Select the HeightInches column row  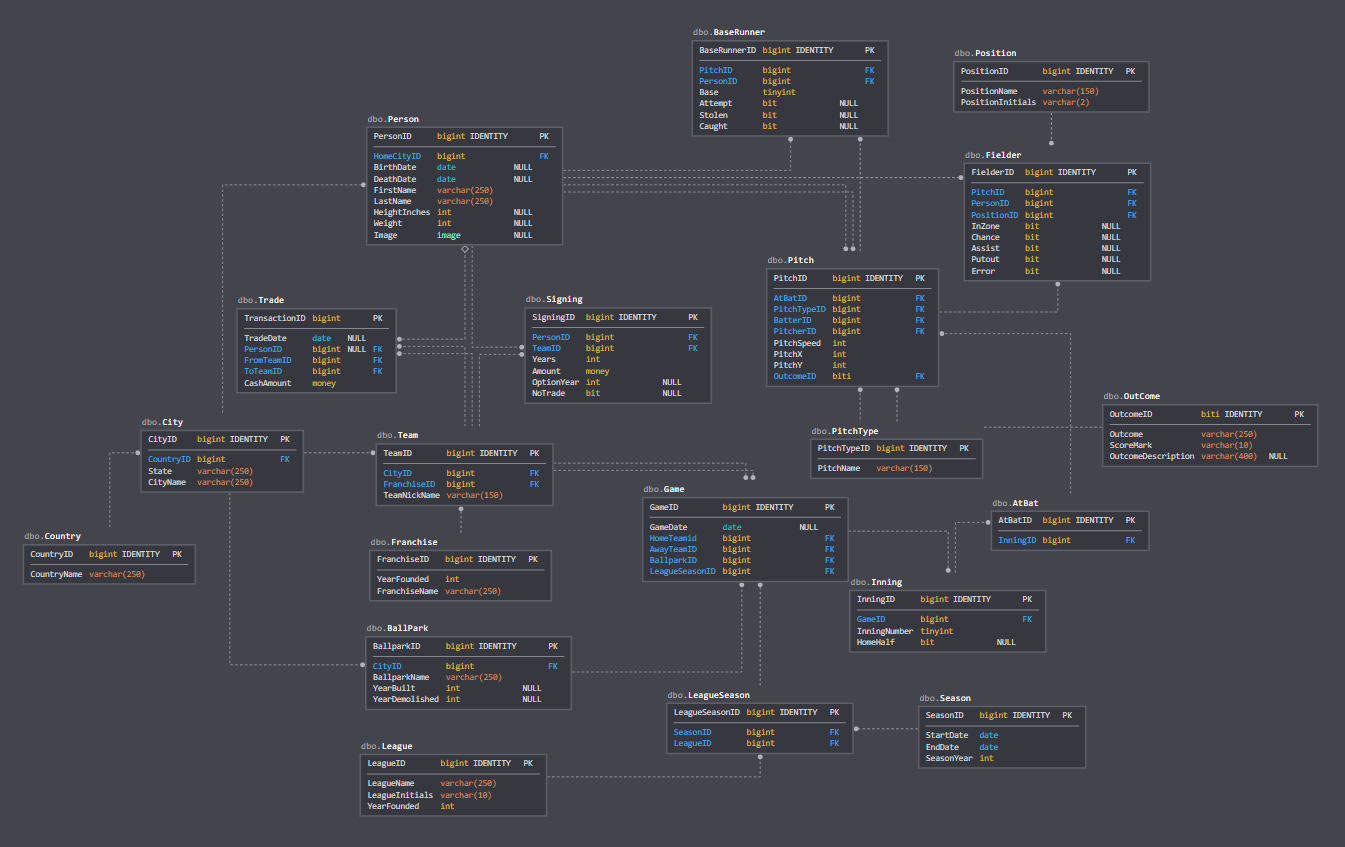464,212
